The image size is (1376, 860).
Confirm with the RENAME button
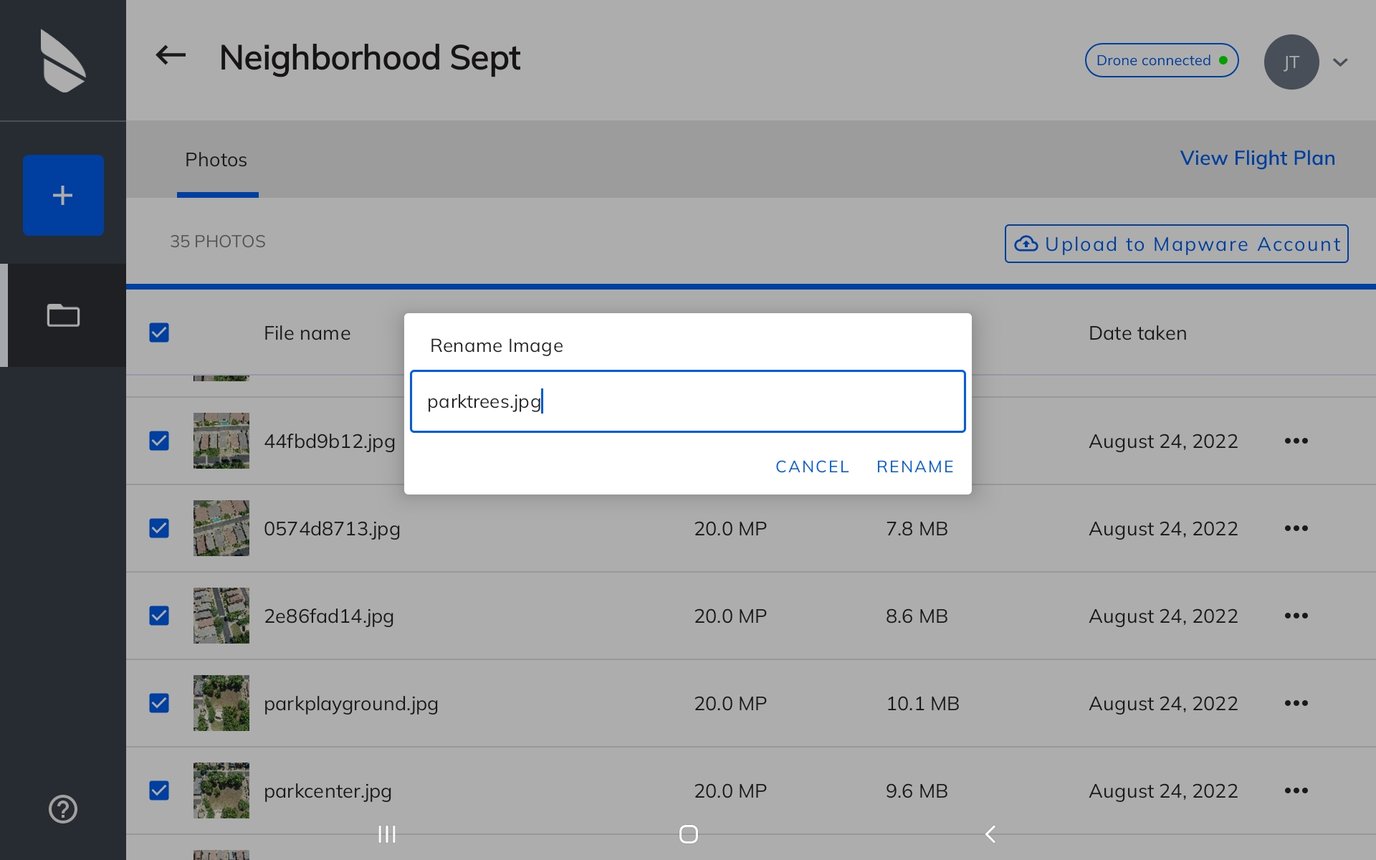pyautogui.click(x=915, y=467)
